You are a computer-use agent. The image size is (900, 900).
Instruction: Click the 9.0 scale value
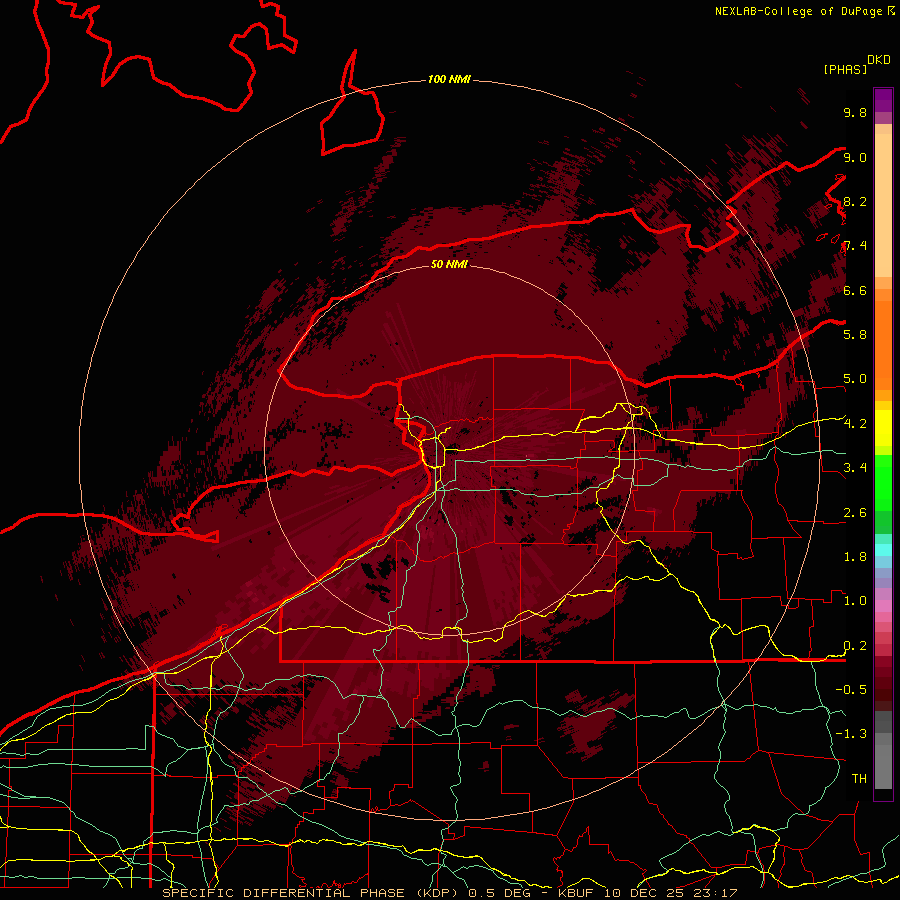coord(855,157)
